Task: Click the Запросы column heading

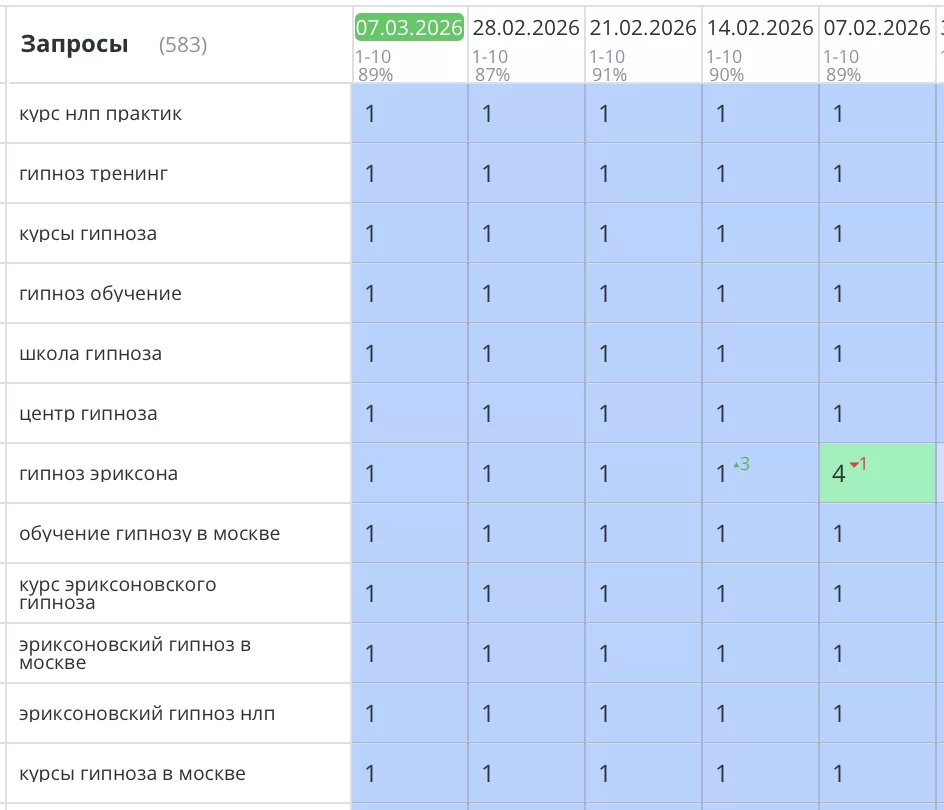Action: click(x=74, y=44)
